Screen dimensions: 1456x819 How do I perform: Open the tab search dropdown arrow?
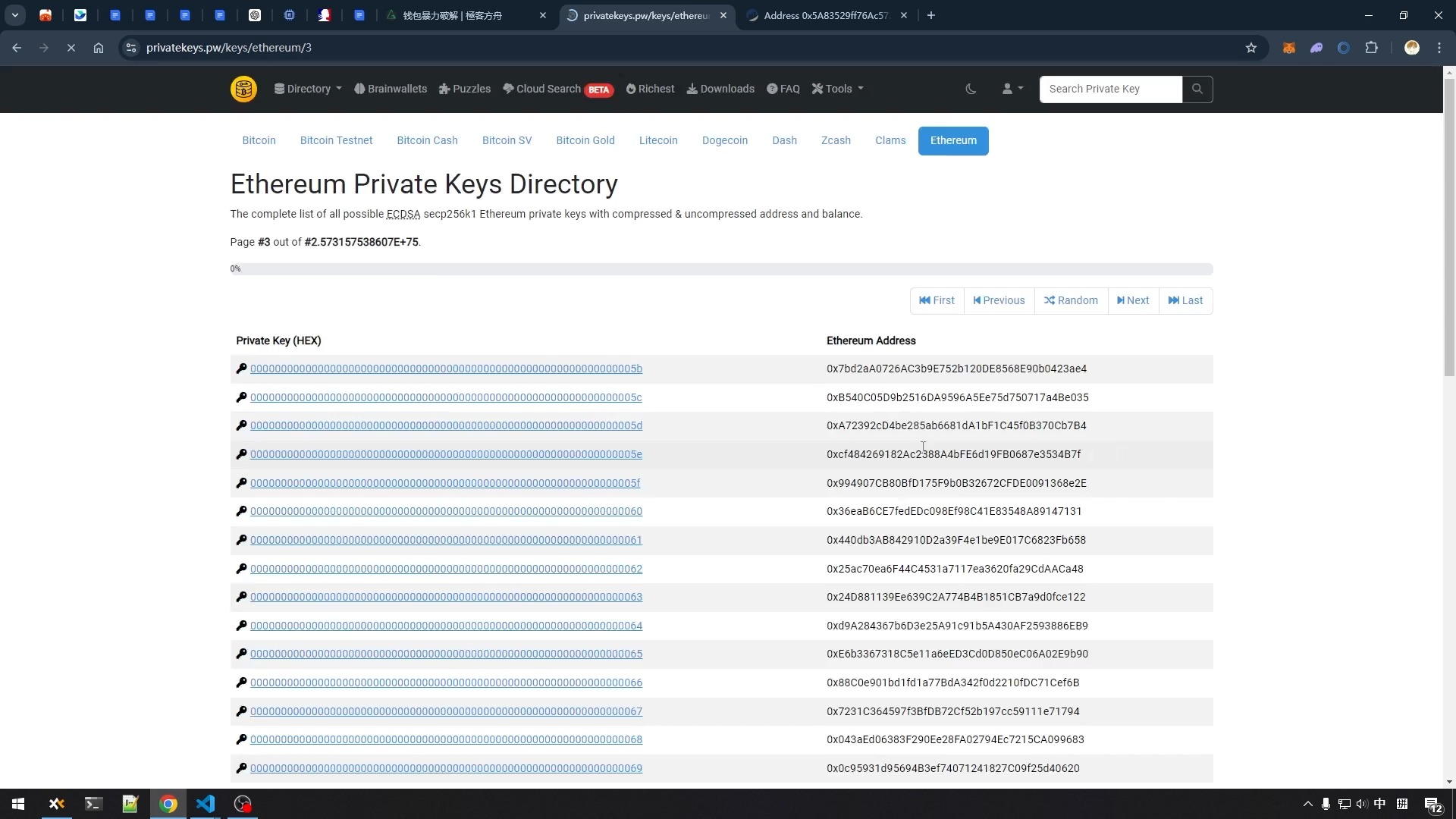pyautogui.click(x=14, y=16)
